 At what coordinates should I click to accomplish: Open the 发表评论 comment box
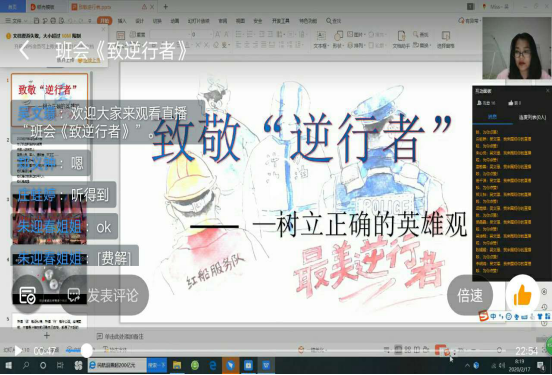104,295
